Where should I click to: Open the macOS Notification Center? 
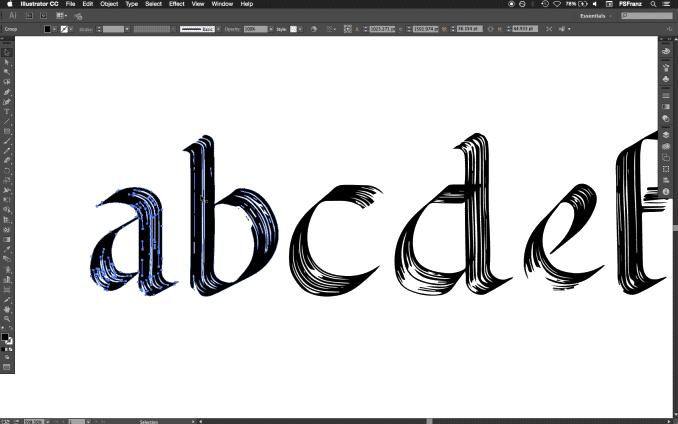coord(666,4)
